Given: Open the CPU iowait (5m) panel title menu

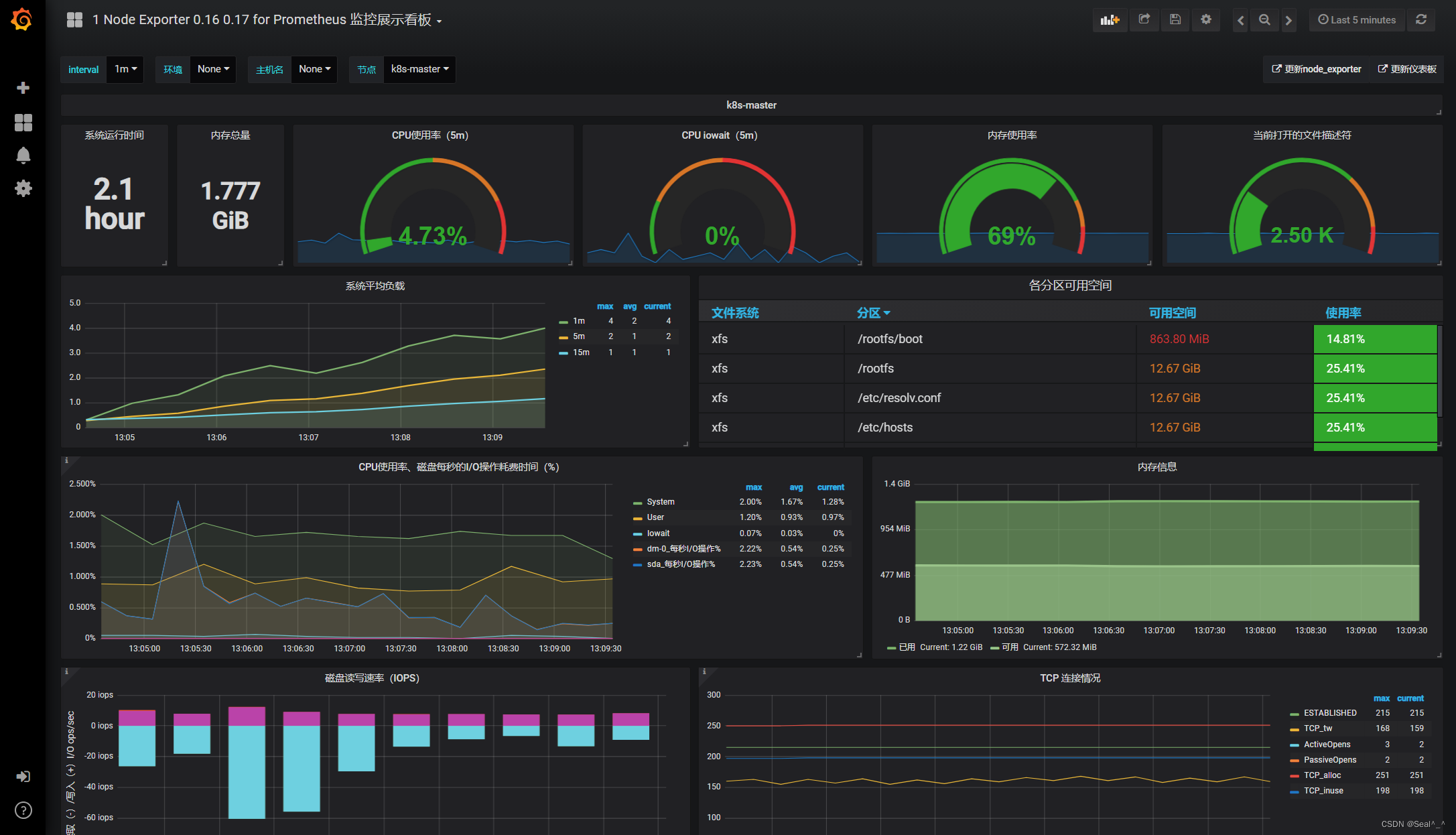Looking at the screenshot, I should click(x=720, y=135).
